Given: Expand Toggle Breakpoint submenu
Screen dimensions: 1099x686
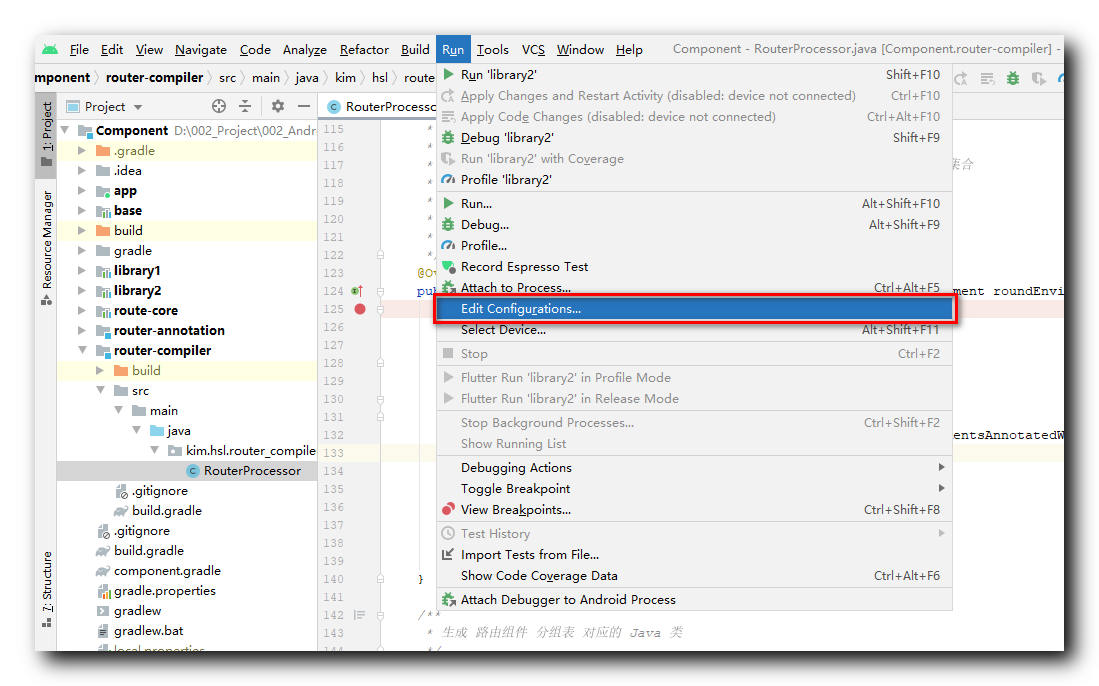Looking at the screenshot, I should 694,488.
